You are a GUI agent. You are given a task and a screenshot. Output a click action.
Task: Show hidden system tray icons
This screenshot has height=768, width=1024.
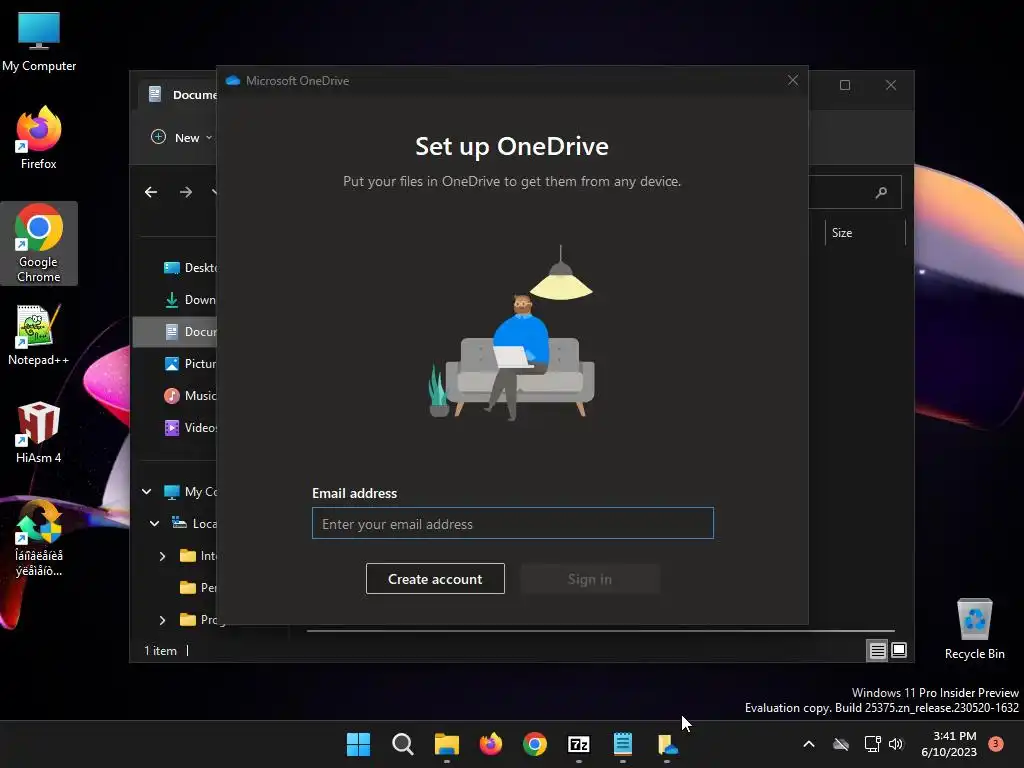coord(808,744)
